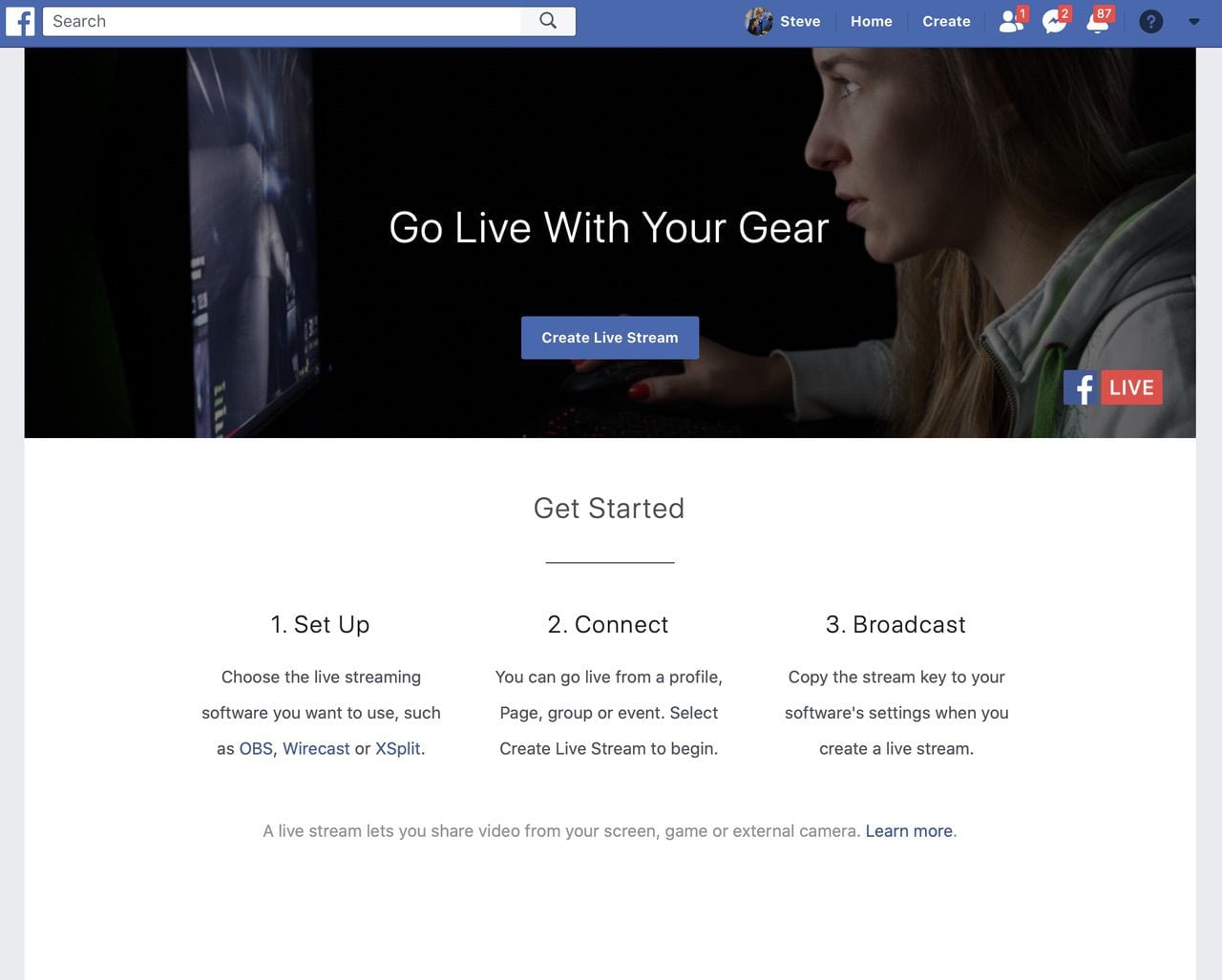Image resolution: width=1222 pixels, height=980 pixels.
Task: Follow the Wirecast link
Action: [316, 749]
